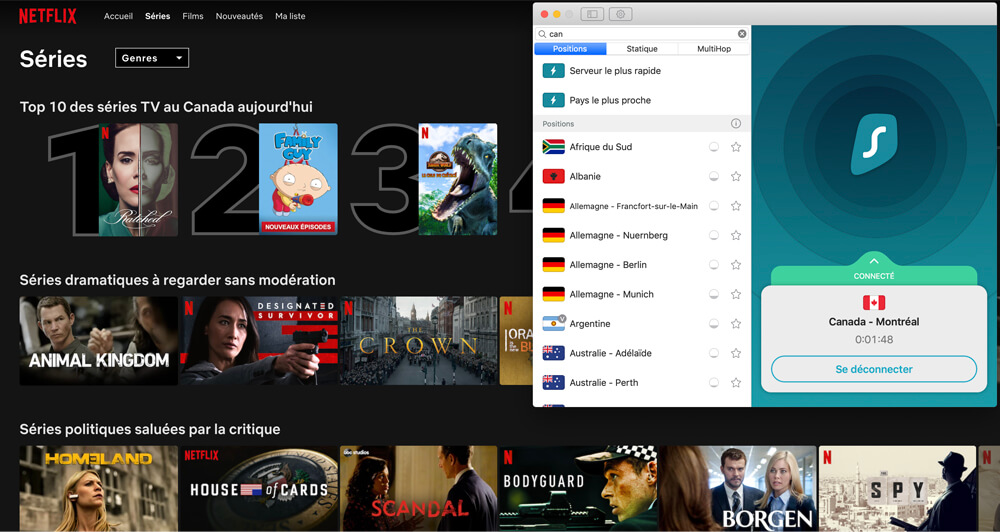Open The Crown thumbnail
Screen dimensions: 1000x532
click(418, 341)
